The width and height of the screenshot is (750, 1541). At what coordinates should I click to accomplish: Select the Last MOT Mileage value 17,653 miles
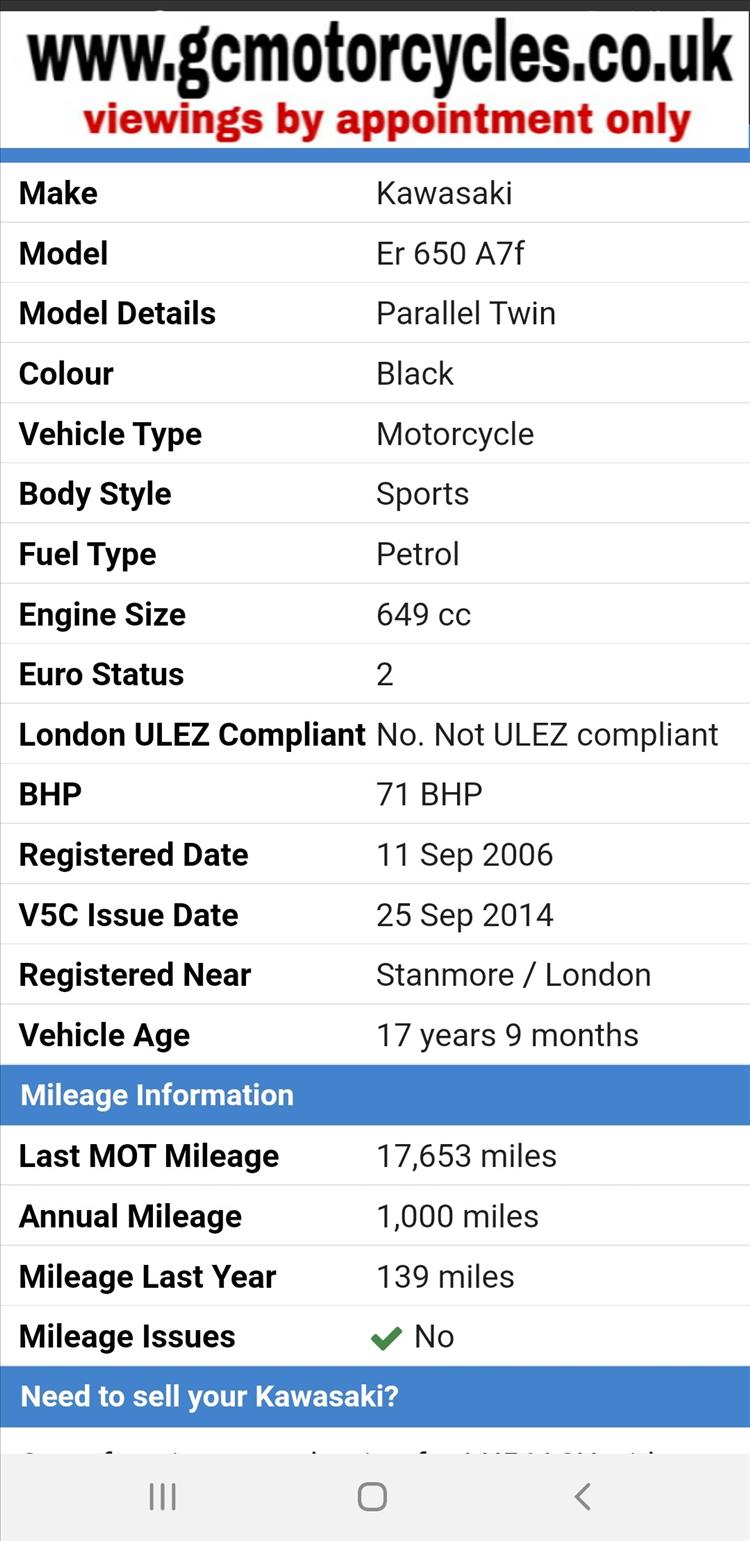[x=466, y=1156]
